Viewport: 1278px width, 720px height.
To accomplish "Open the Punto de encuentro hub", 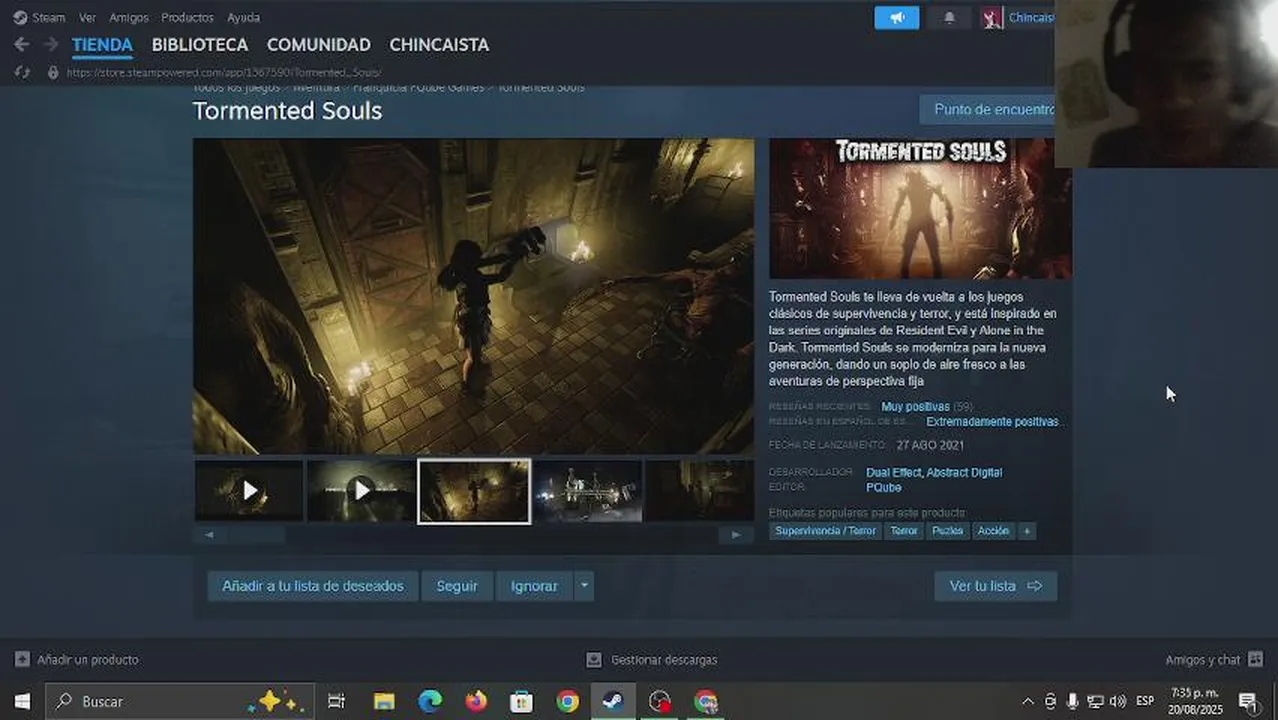I will click(x=988, y=109).
